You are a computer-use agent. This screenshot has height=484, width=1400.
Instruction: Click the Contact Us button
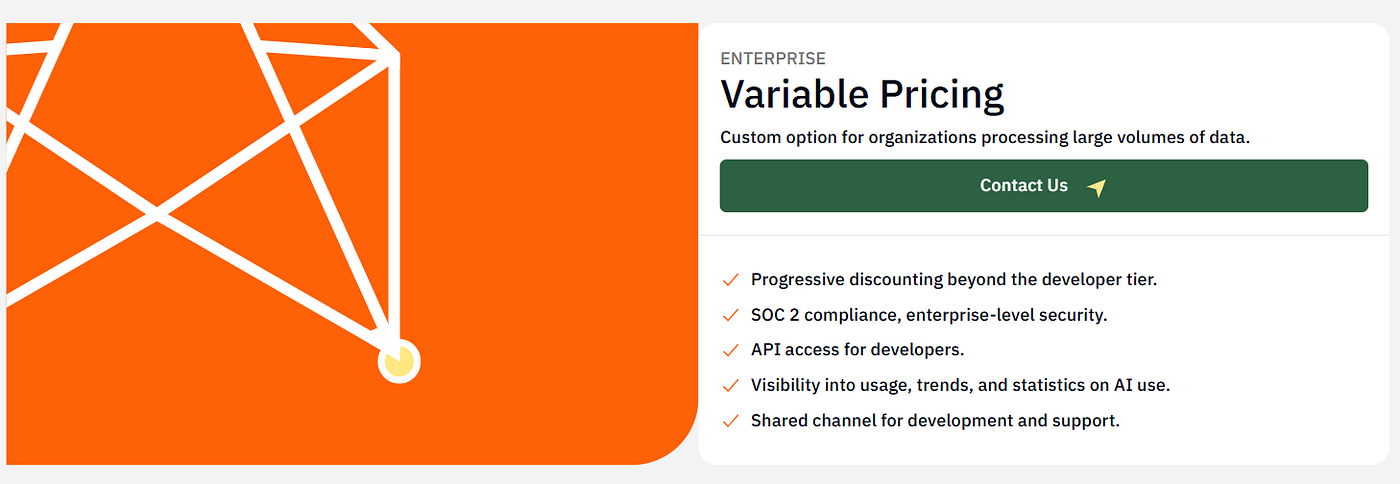pos(1043,186)
